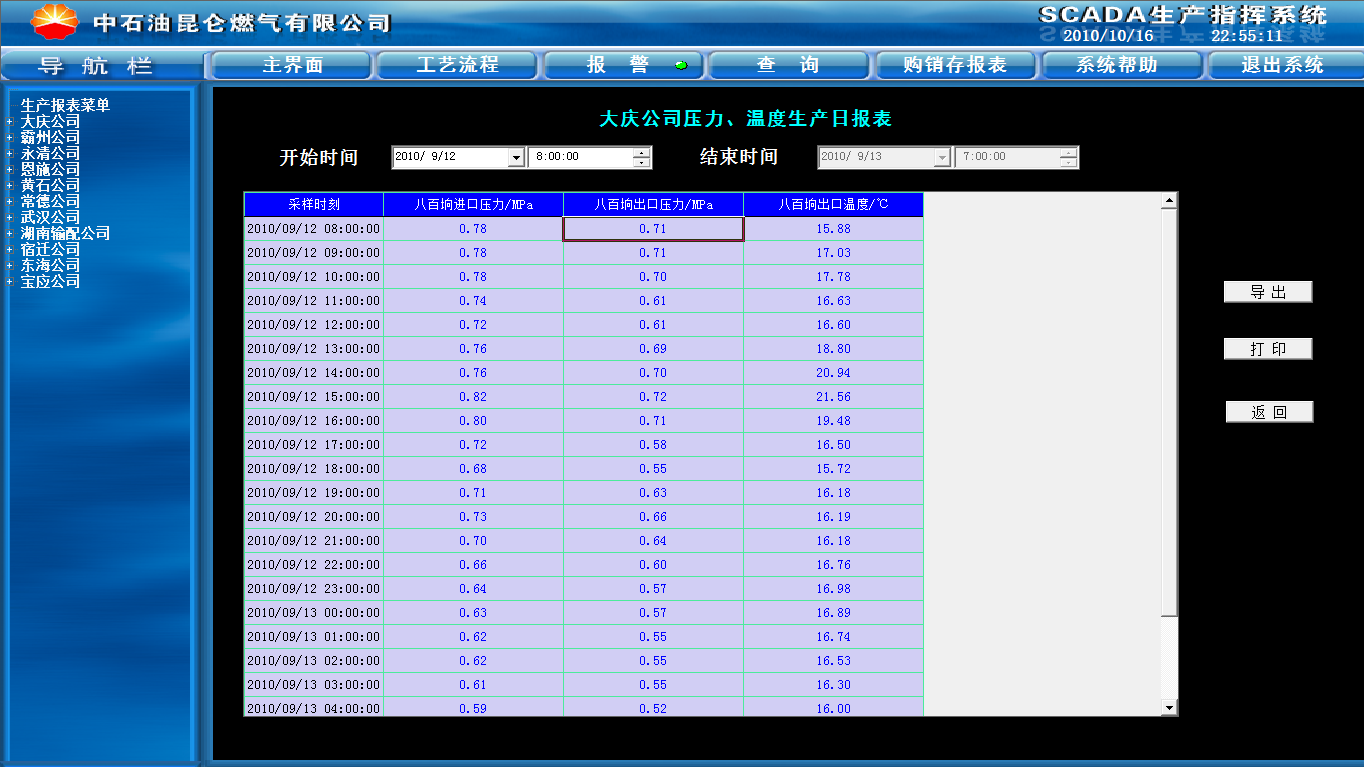This screenshot has height=767, width=1364.
Task: Click the table scrollbar's up arrow
Action: point(1170,201)
